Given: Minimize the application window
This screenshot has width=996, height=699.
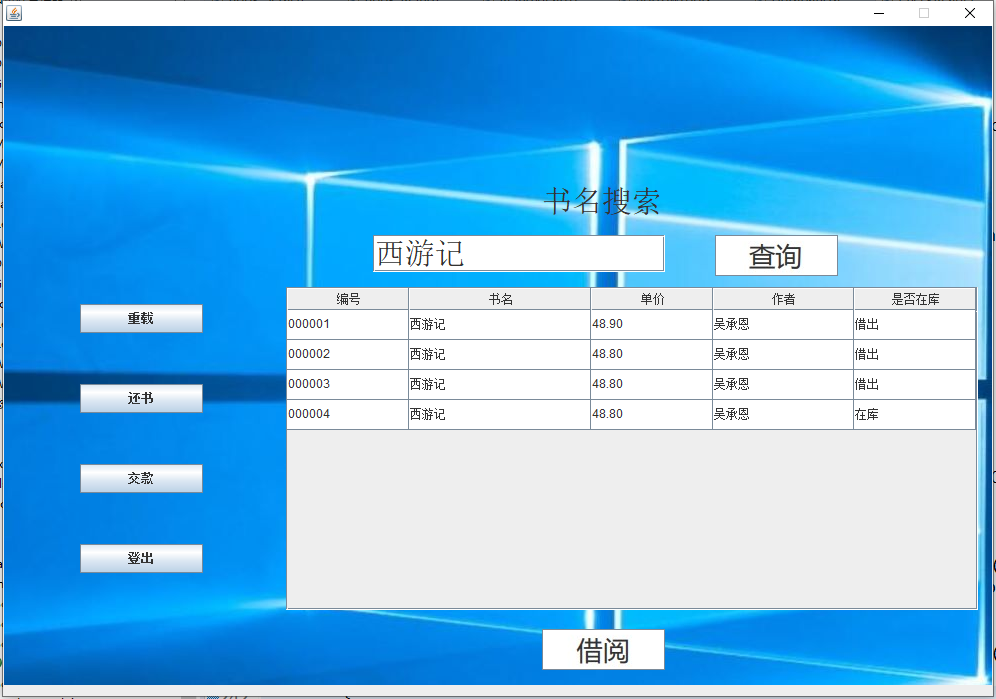Looking at the screenshot, I should click(x=879, y=13).
